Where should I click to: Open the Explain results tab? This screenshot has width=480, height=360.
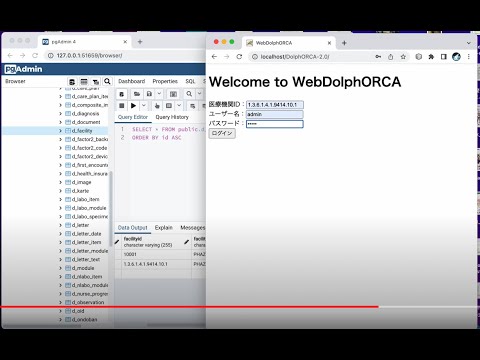pyautogui.click(x=164, y=228)
